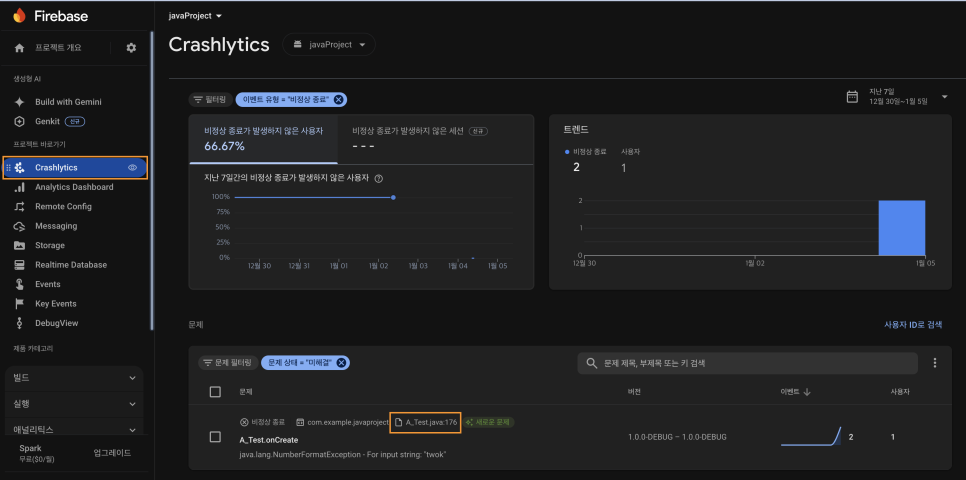The width and height of the screenshot is (966, 480).
Task: Click the 사용자 ID로 검색 link
Action: click(x=913, y=325)
